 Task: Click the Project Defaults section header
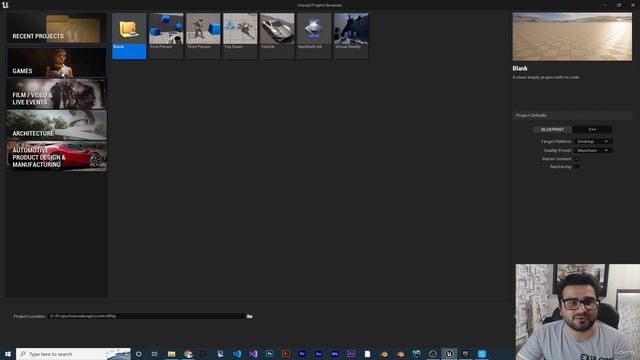click(572, 116)
